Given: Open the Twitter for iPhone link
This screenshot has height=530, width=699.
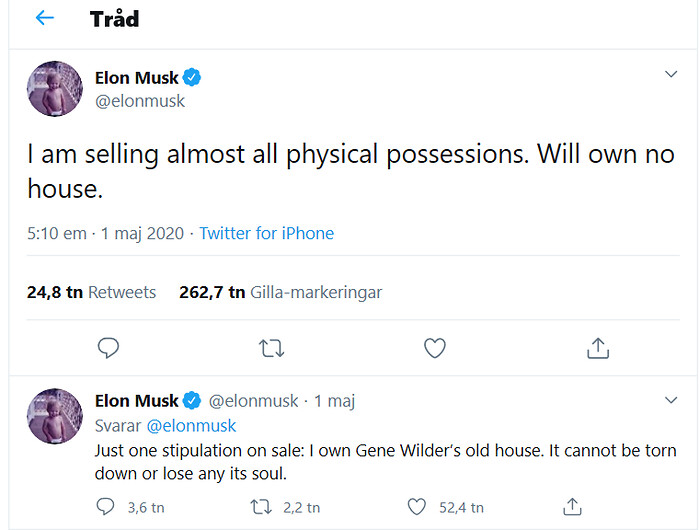Looking at the screenshot, I should click(267, 234).
